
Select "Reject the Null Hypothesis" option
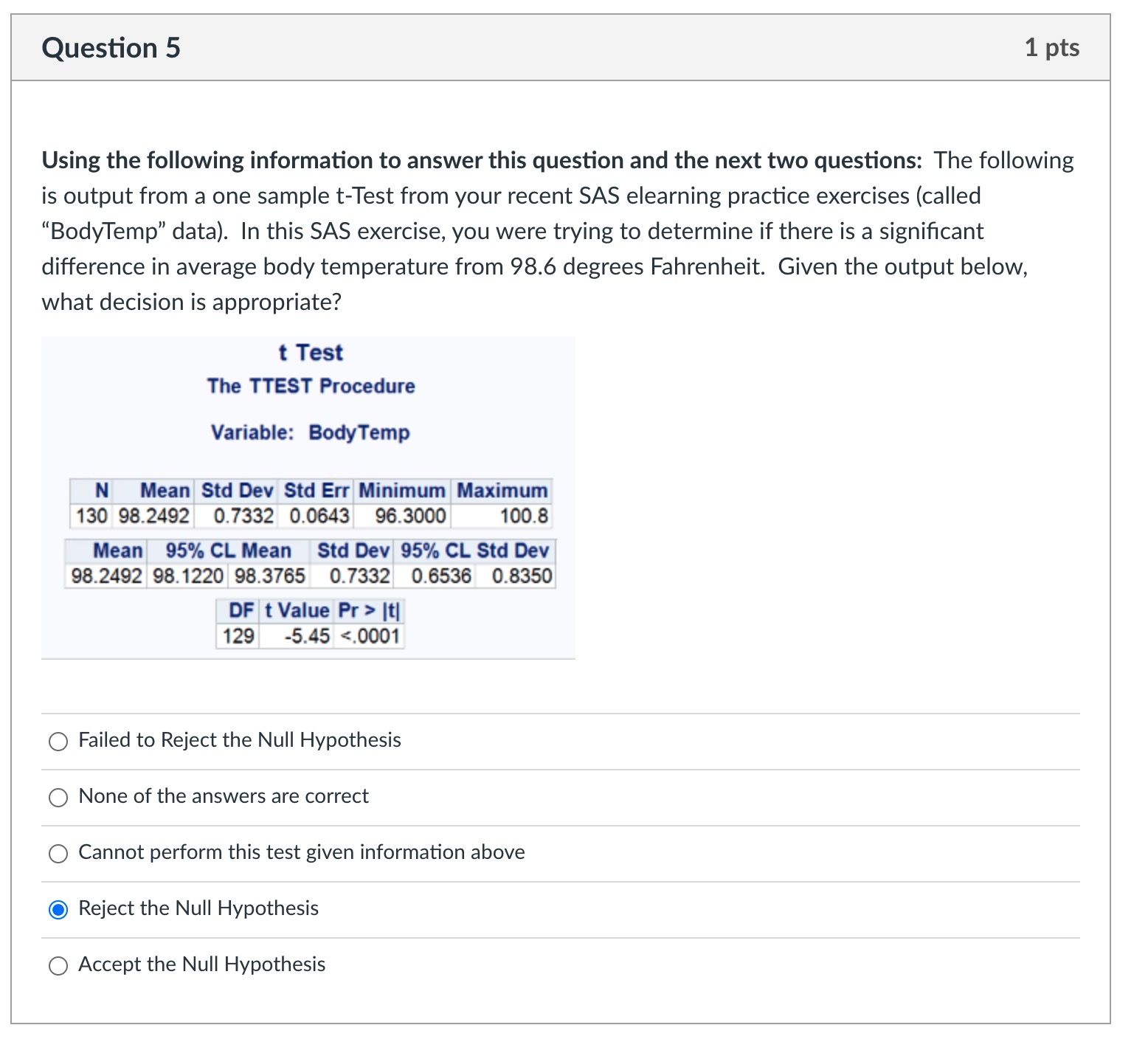pyautogui.click(x=58, y=909)
